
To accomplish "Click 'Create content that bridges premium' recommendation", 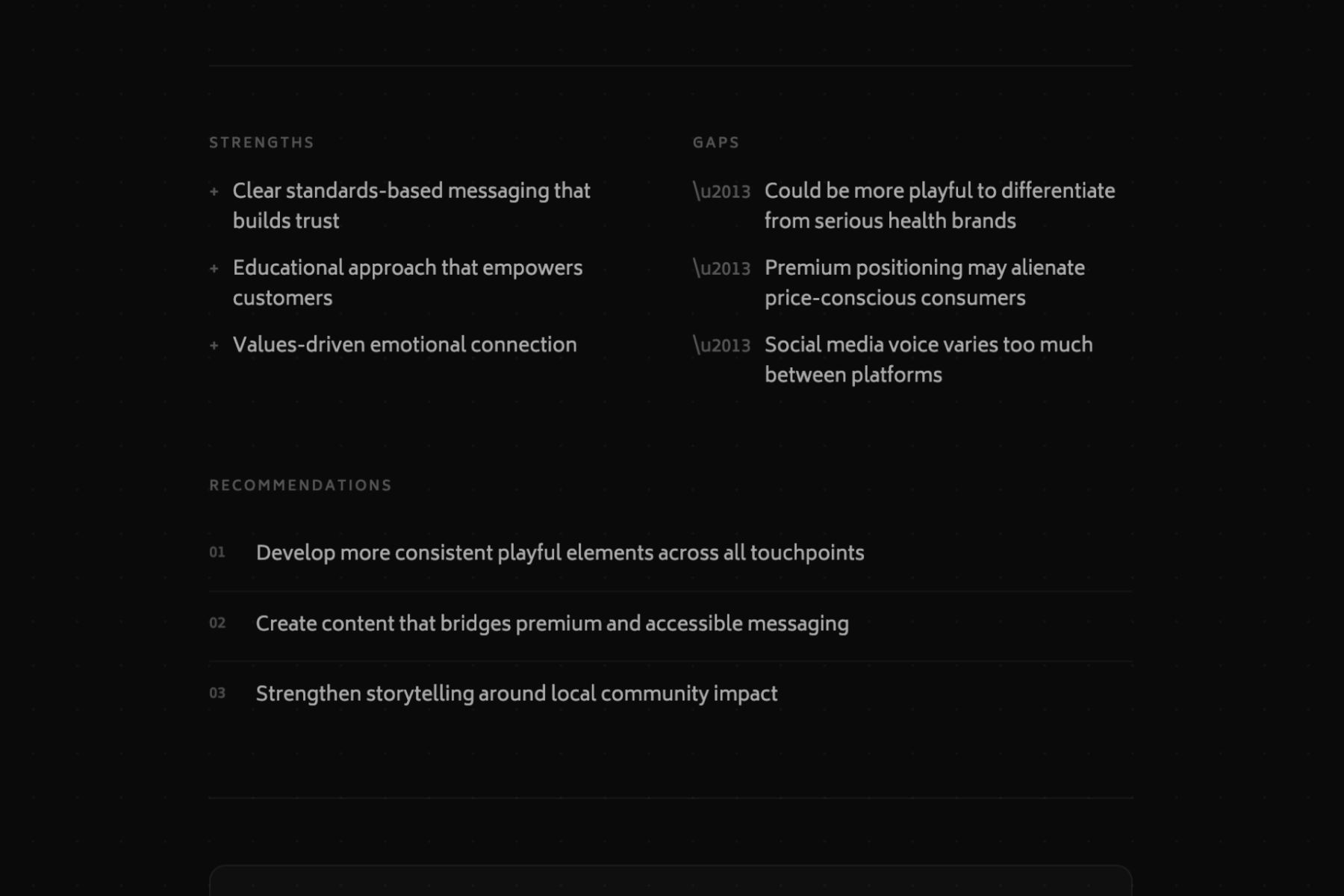I will click(x=553, y=623).
